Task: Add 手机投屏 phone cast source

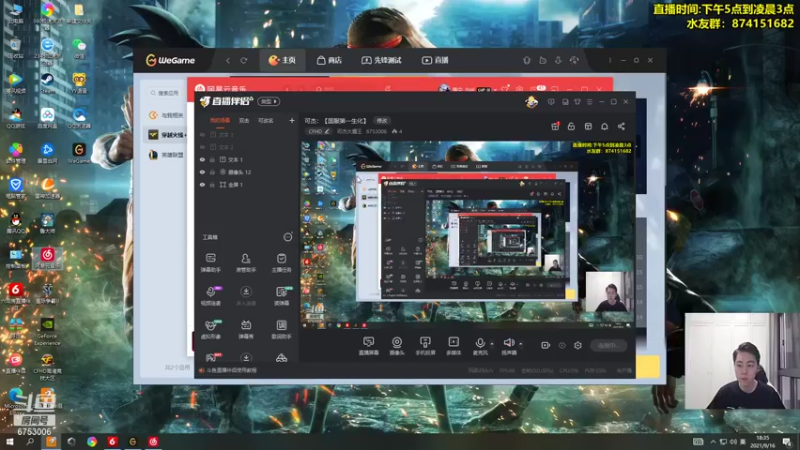Action: pos(425,345)
